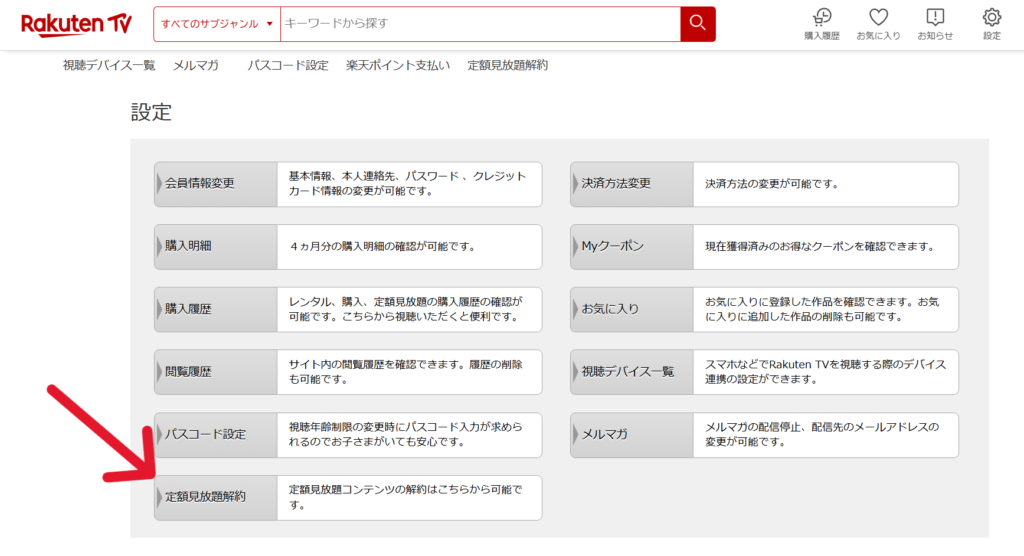Open notifications お知らせ icon

935,24
